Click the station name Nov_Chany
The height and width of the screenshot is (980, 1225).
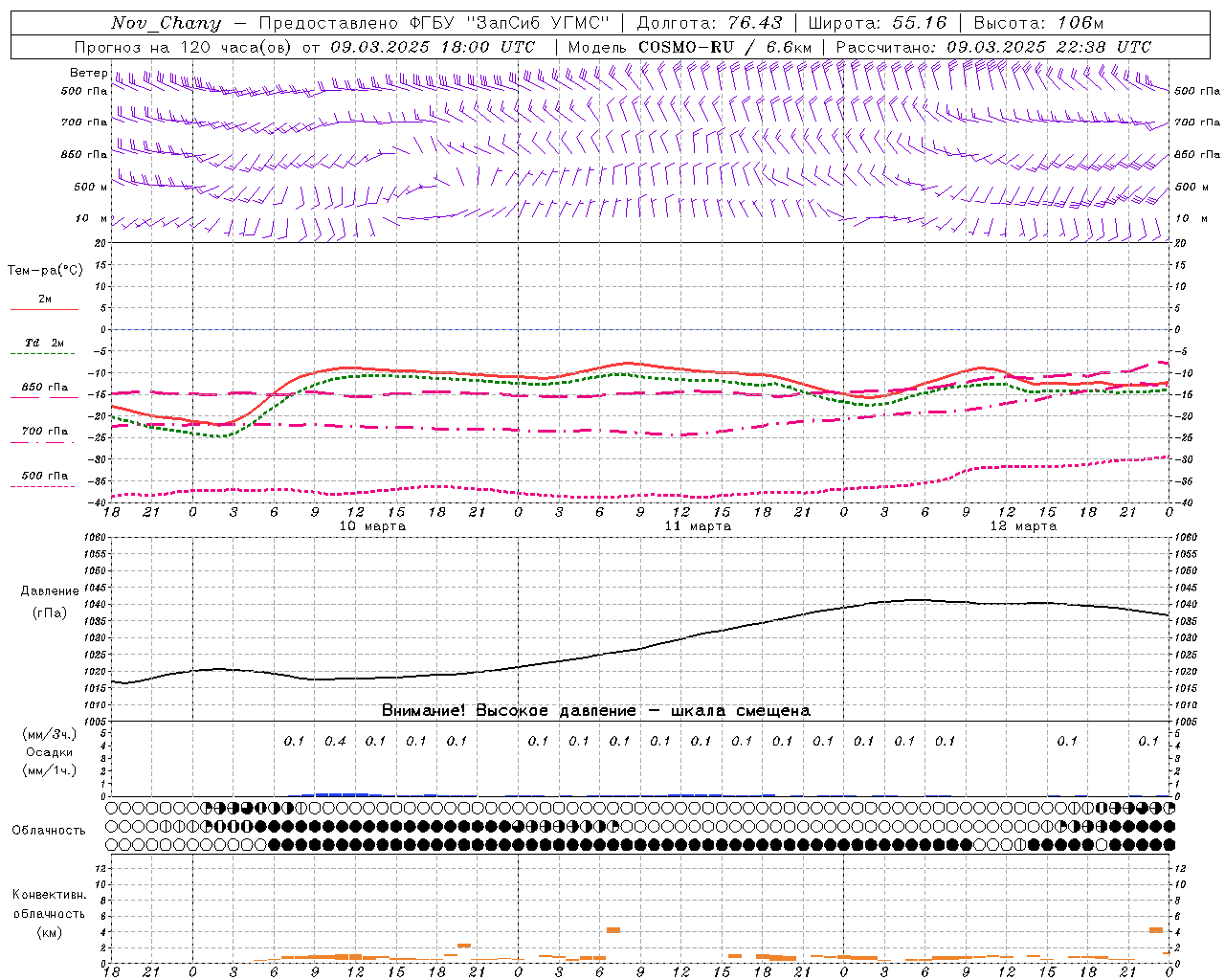[166, 23]
